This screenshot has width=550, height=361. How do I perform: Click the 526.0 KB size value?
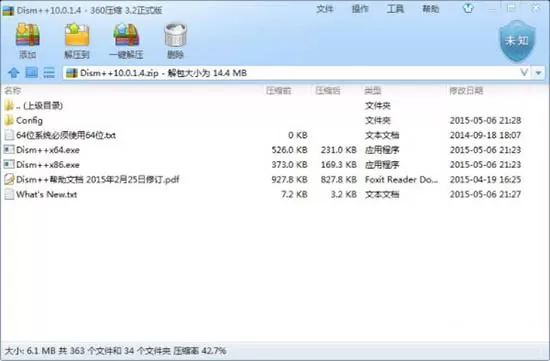coord(289,150)
